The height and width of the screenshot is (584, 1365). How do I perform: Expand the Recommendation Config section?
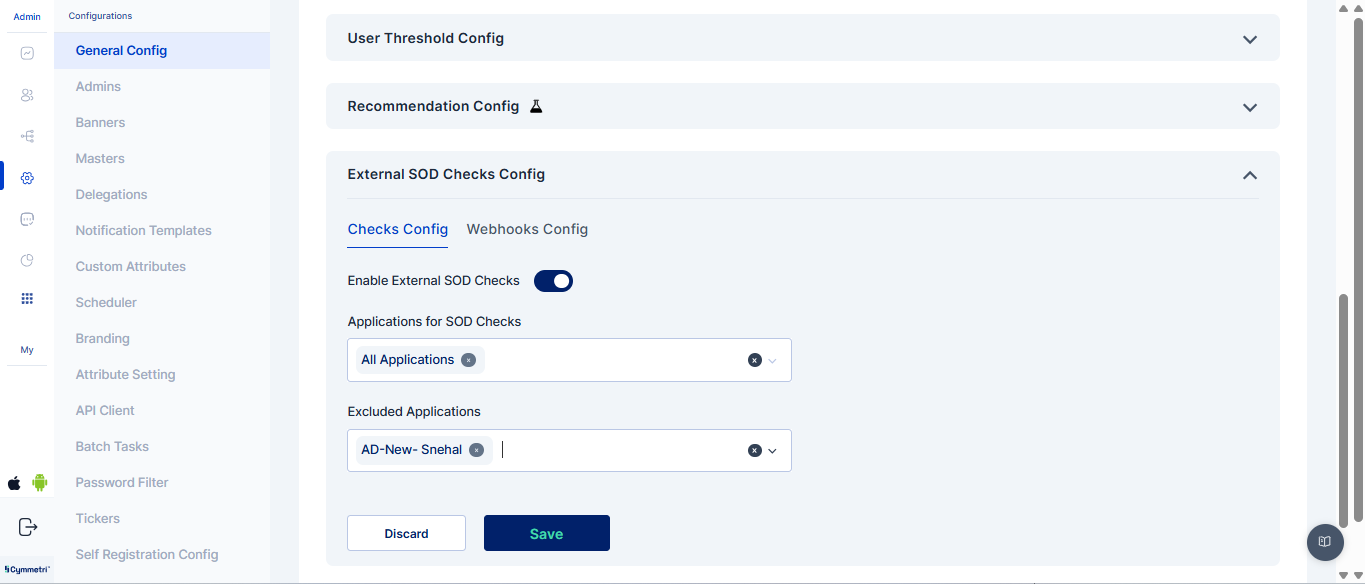coord(1249,107)
